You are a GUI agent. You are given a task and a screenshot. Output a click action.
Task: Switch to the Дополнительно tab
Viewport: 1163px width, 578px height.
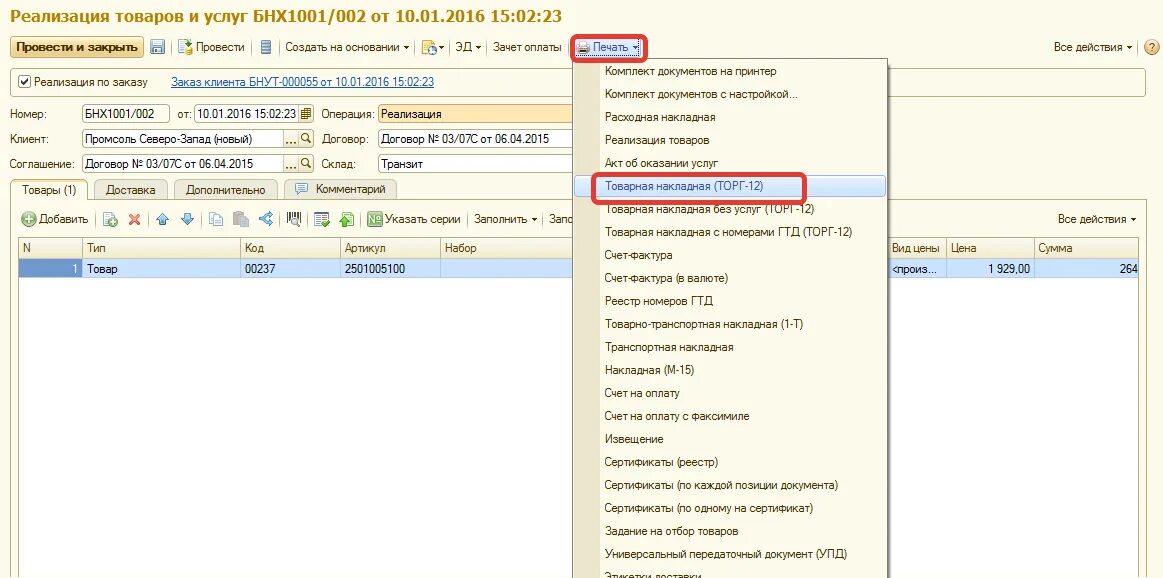point(225,190)
